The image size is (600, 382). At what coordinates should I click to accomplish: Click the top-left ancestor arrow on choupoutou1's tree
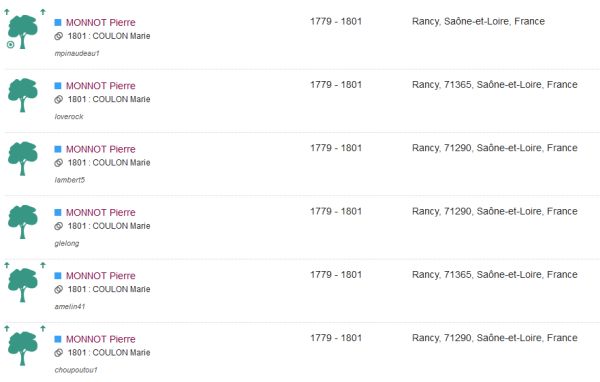(x=7, y=328)
